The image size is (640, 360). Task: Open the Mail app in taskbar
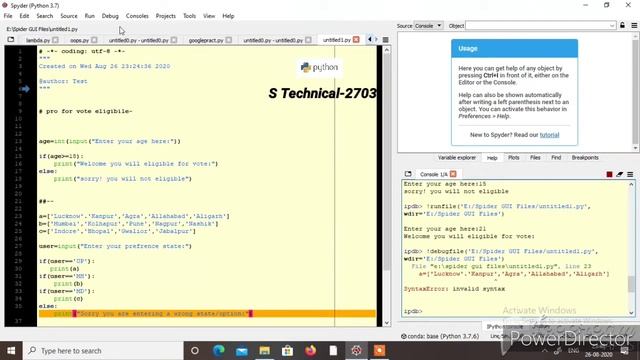click(x=242, y=351)
